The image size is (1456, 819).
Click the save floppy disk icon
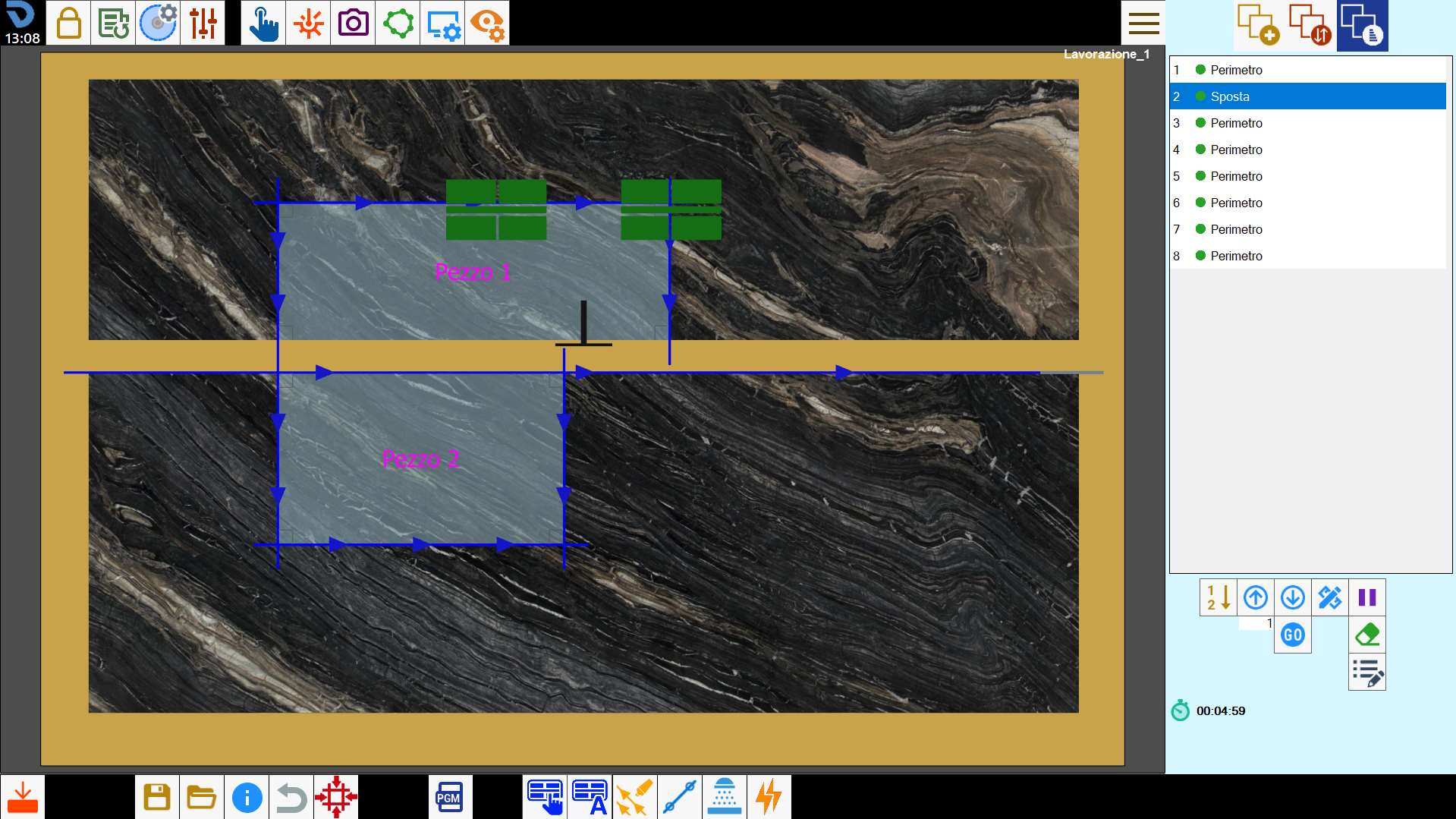(x=157, y=797)
